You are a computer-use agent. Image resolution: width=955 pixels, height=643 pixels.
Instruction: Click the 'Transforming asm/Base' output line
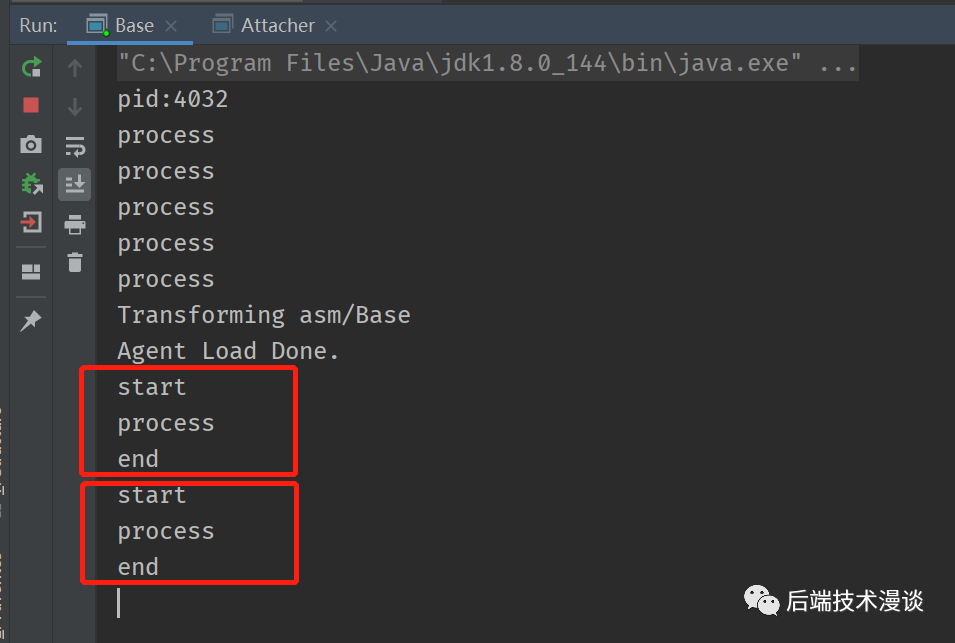tap(264, 315)
